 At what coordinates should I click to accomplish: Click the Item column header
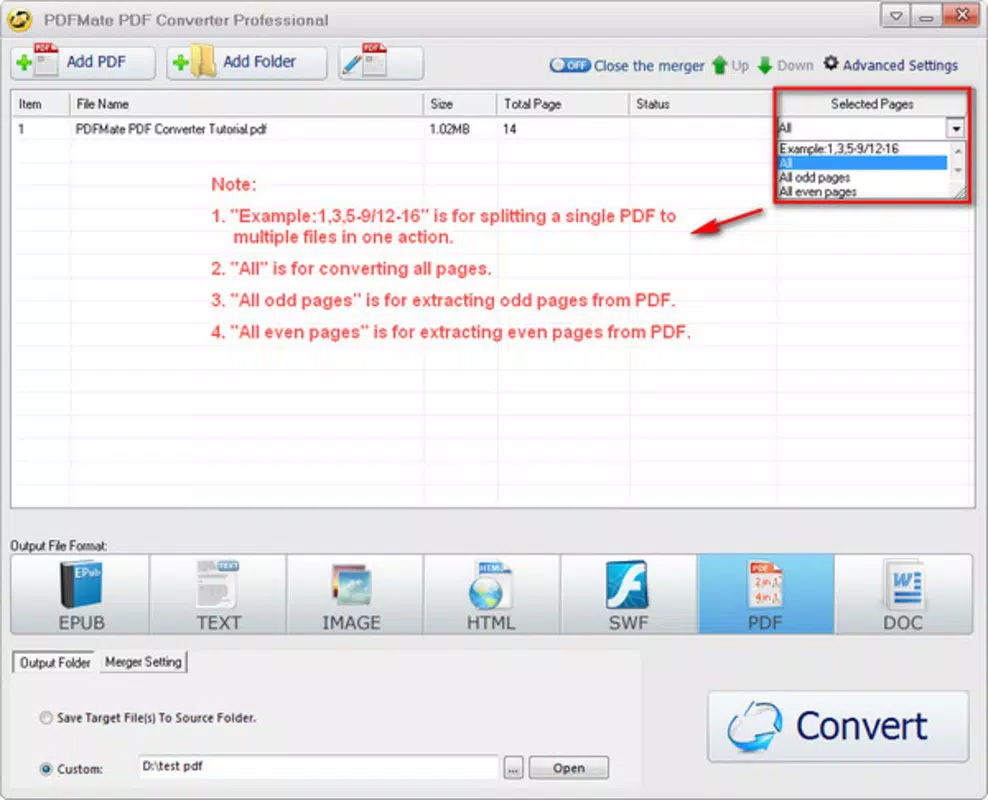point(40,104)
